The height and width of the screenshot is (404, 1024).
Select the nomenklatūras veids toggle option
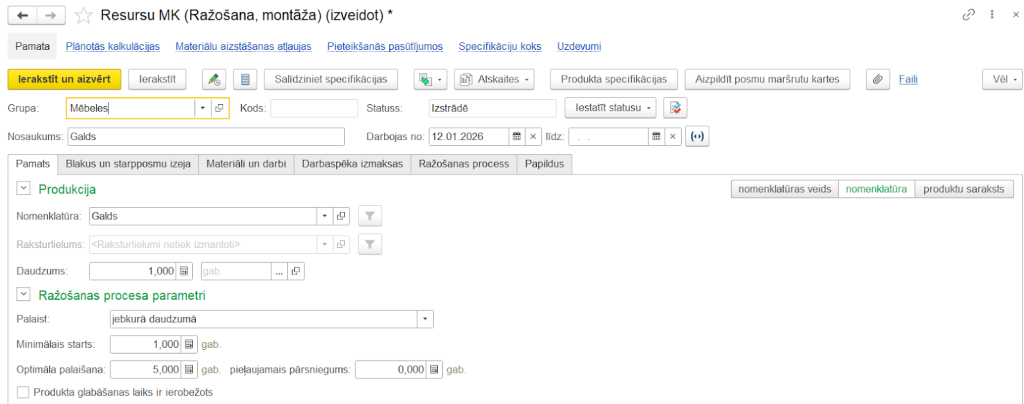[783, 188]
